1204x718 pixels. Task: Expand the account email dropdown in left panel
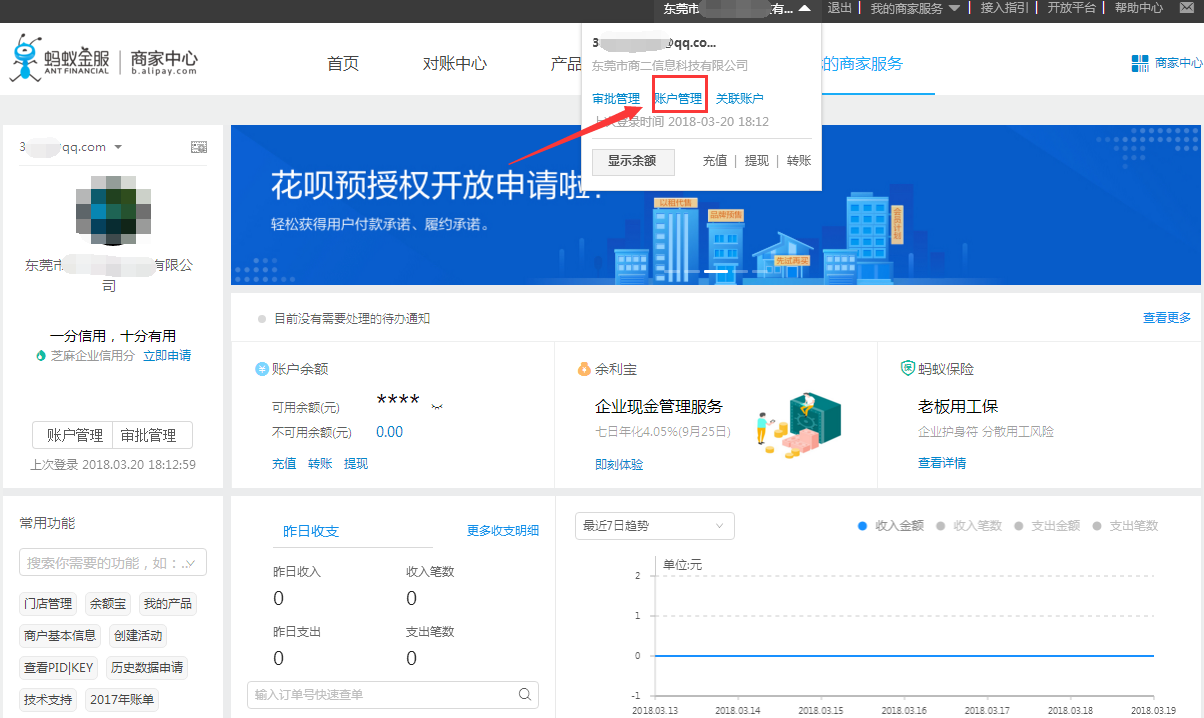[x=118, y=147]
